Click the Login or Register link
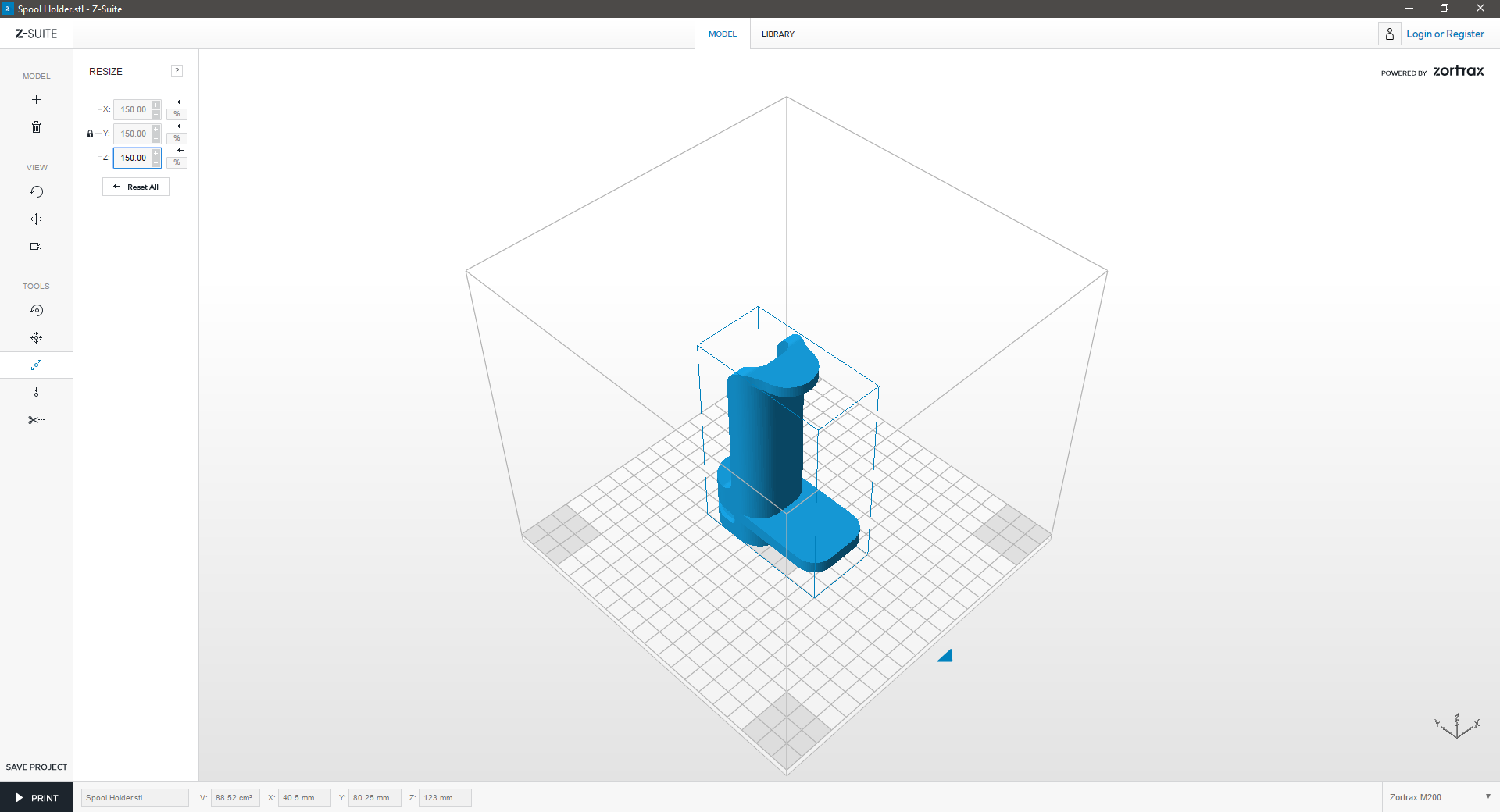This screenshot has height=812, width=1500. [1445, 34]
